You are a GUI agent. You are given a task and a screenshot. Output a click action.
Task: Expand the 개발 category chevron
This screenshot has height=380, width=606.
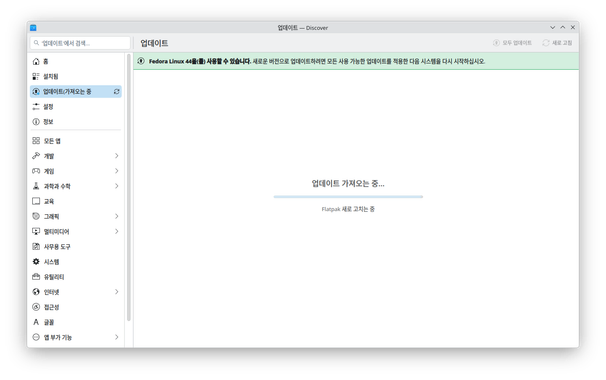point(116,156)
